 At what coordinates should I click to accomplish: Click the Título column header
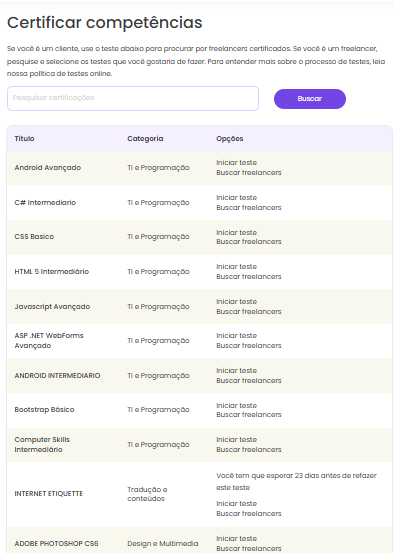coord(24,139)
